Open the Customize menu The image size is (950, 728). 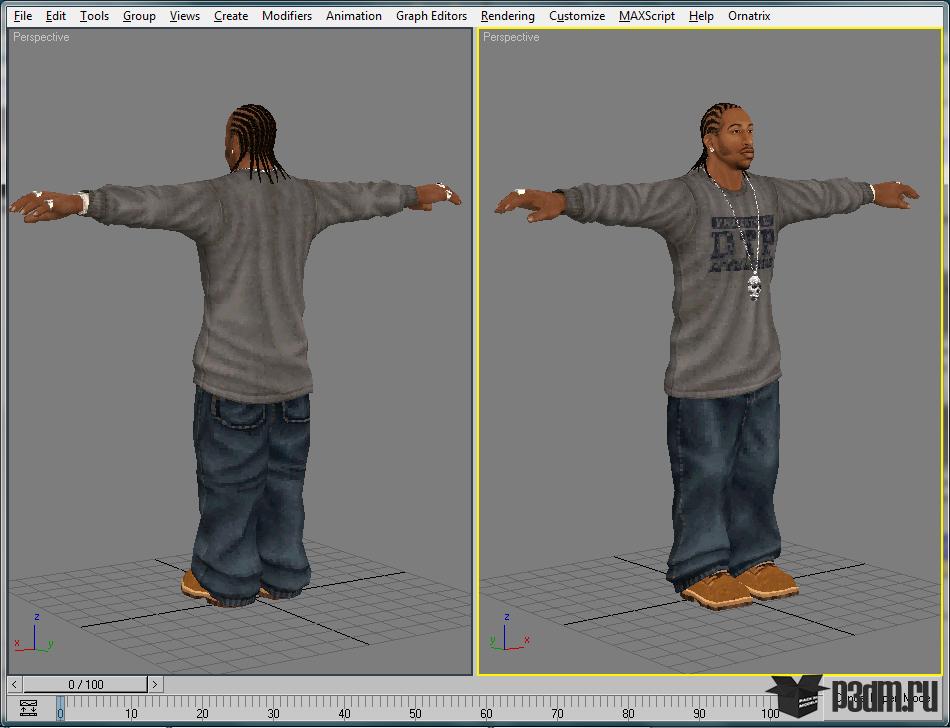coord(577,16)
